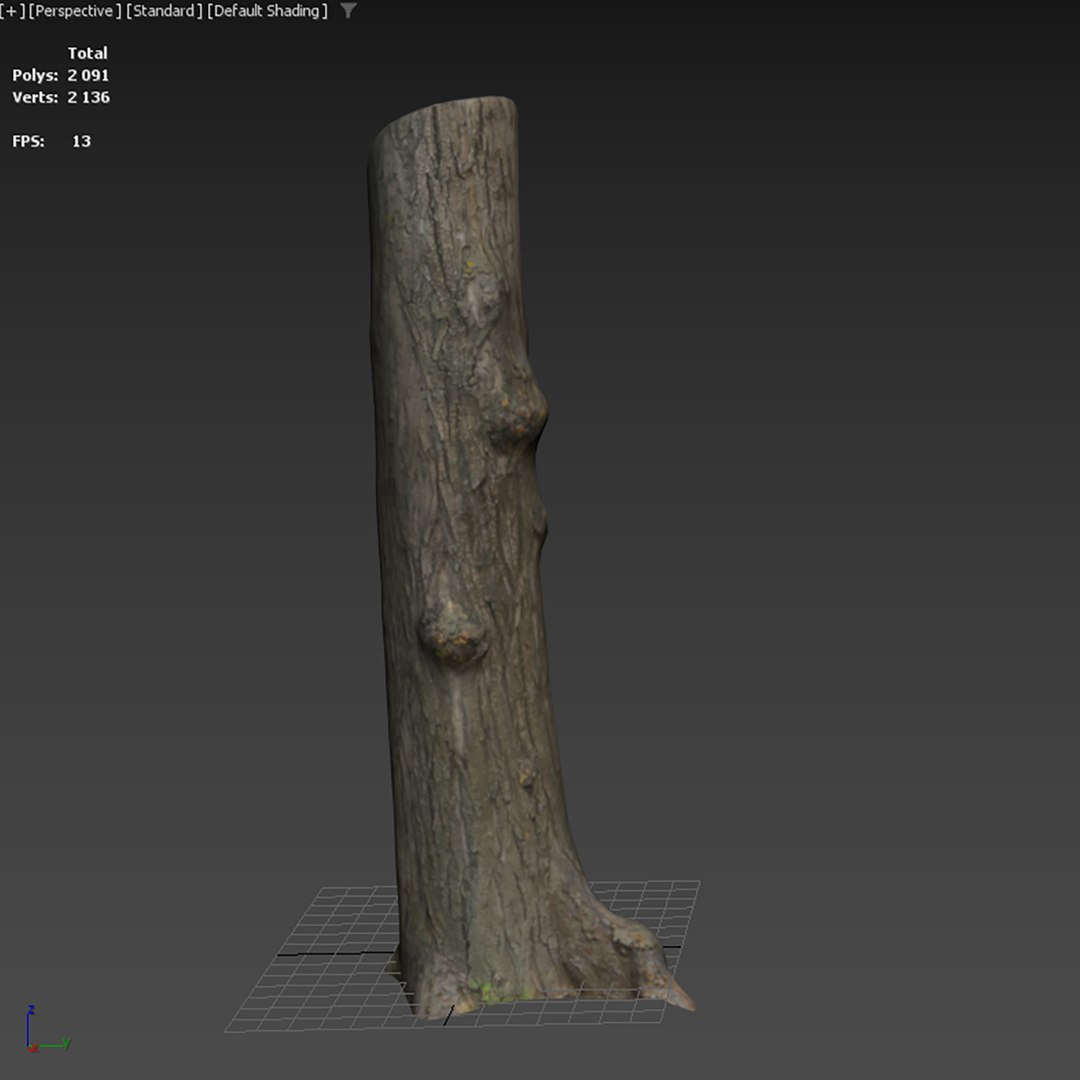Open the [+] viewport general menu
The height and width of the screenshot is (1080, 1080).
point(12,11)
